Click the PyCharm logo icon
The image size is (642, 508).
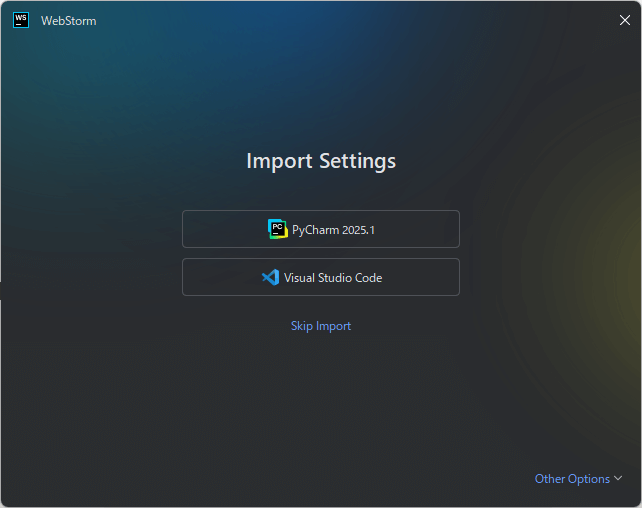(277, 229)
